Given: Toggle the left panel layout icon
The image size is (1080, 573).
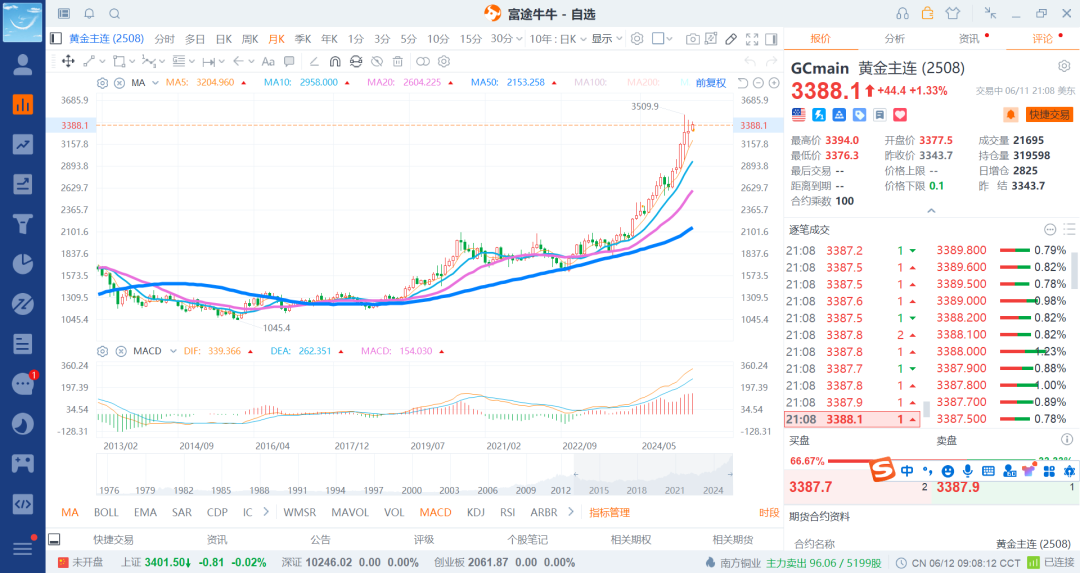Looking at the screenshot, I should pyautogui.click(x=56, y=39).
